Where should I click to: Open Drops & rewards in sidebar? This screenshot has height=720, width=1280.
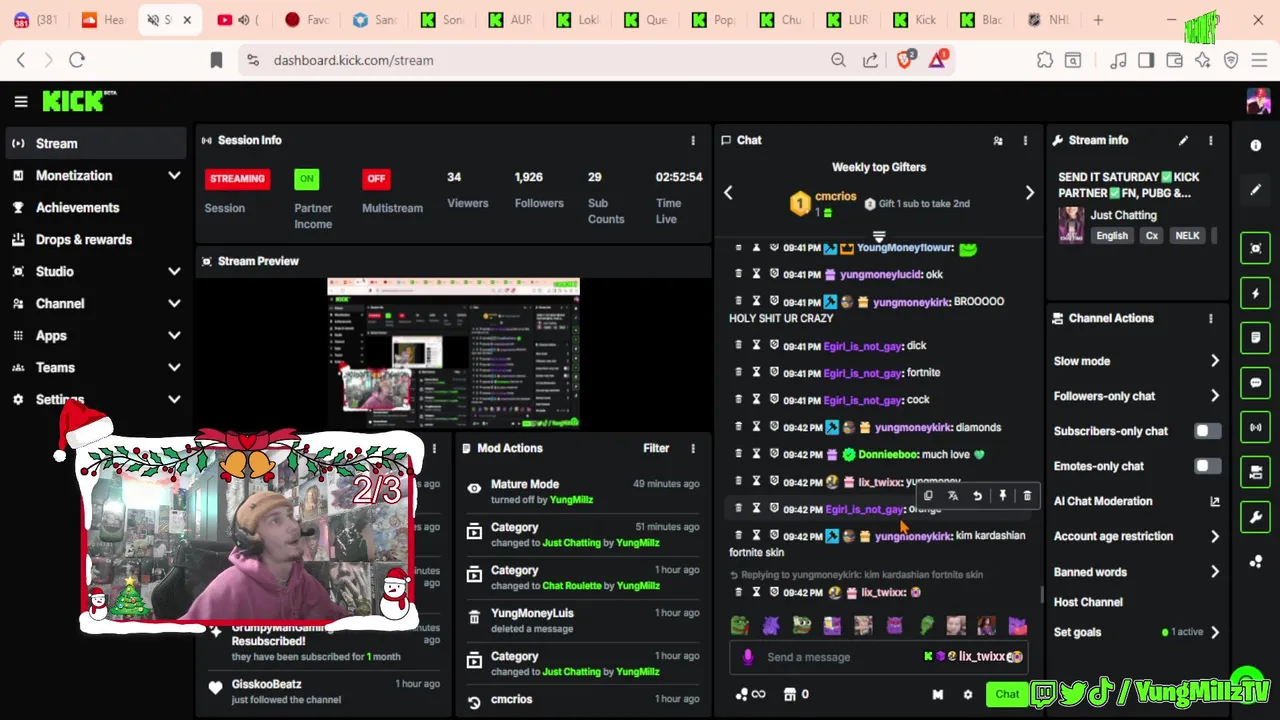pos(95,239)
